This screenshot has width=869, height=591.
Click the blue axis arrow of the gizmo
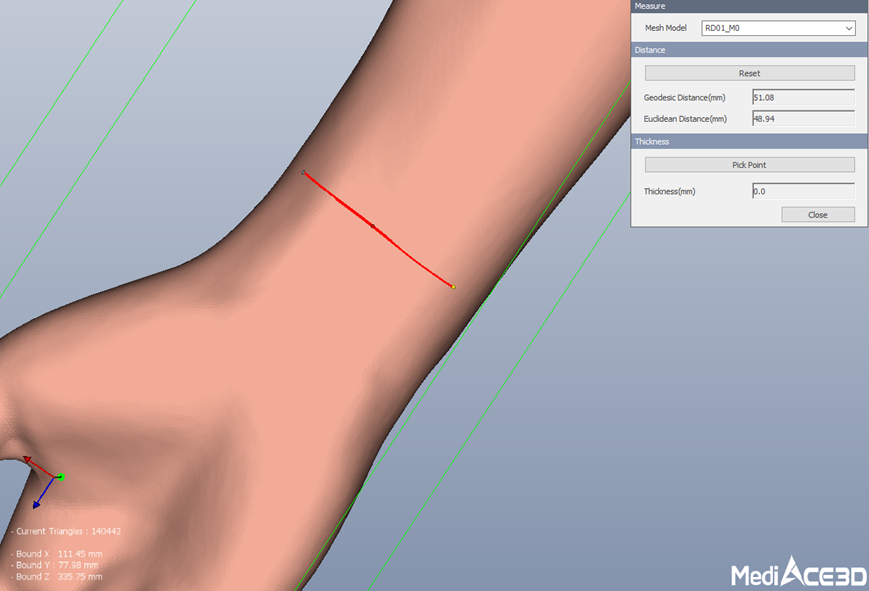37,503
